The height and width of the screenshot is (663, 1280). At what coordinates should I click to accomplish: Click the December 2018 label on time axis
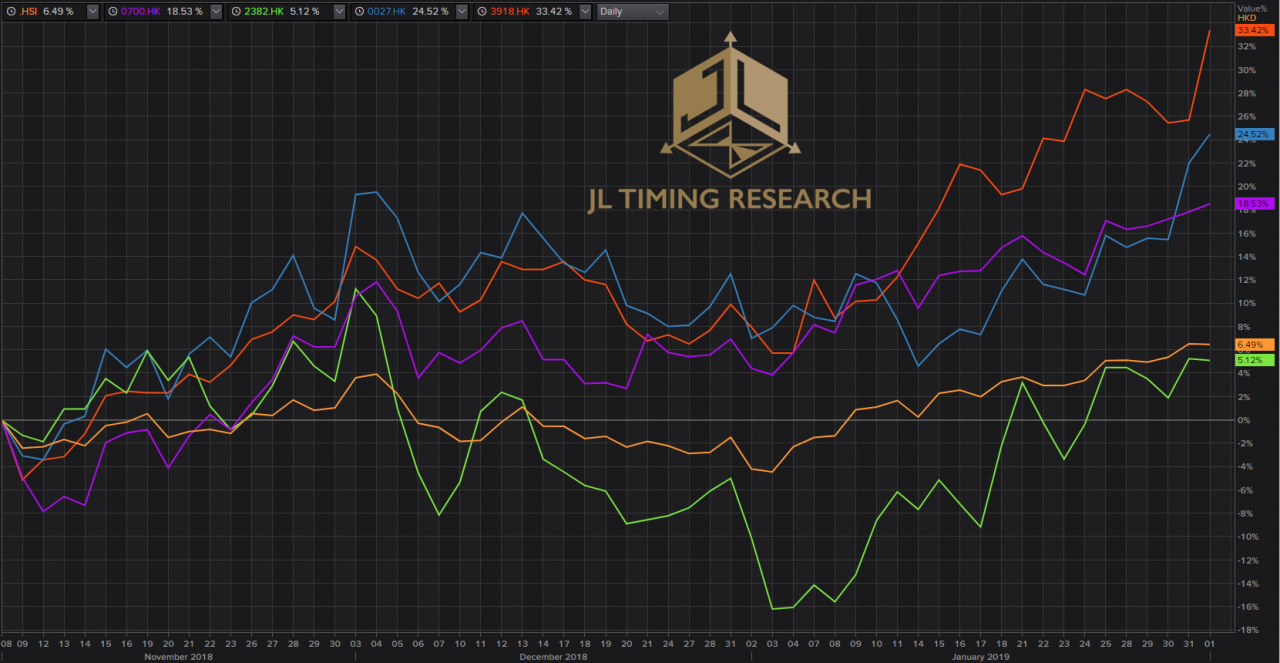[x=553, y=657]
